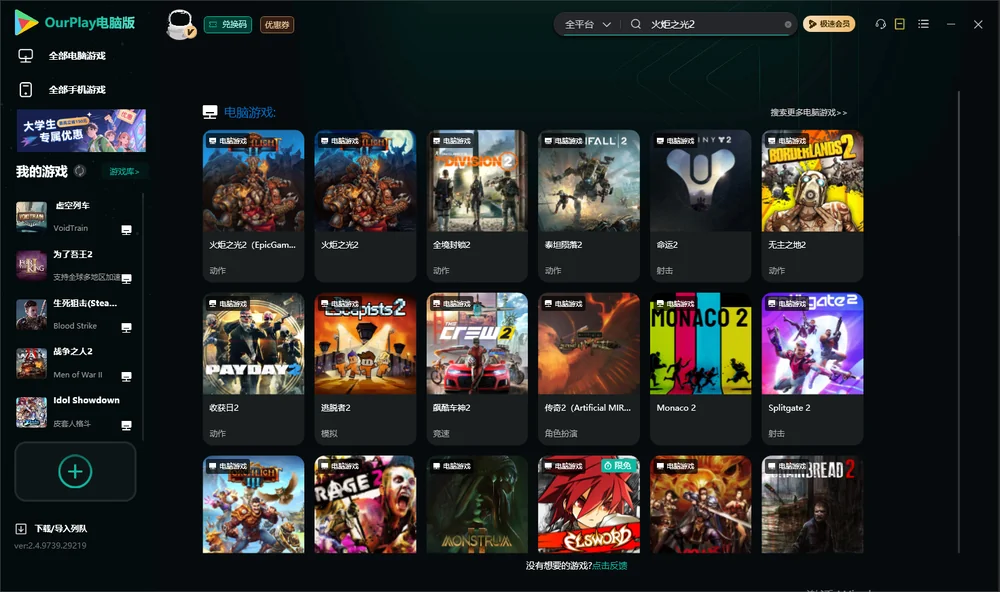The height and width of the screenshot is (592, 1000).
Task: Click the user avatar icon
Action: 180,24
